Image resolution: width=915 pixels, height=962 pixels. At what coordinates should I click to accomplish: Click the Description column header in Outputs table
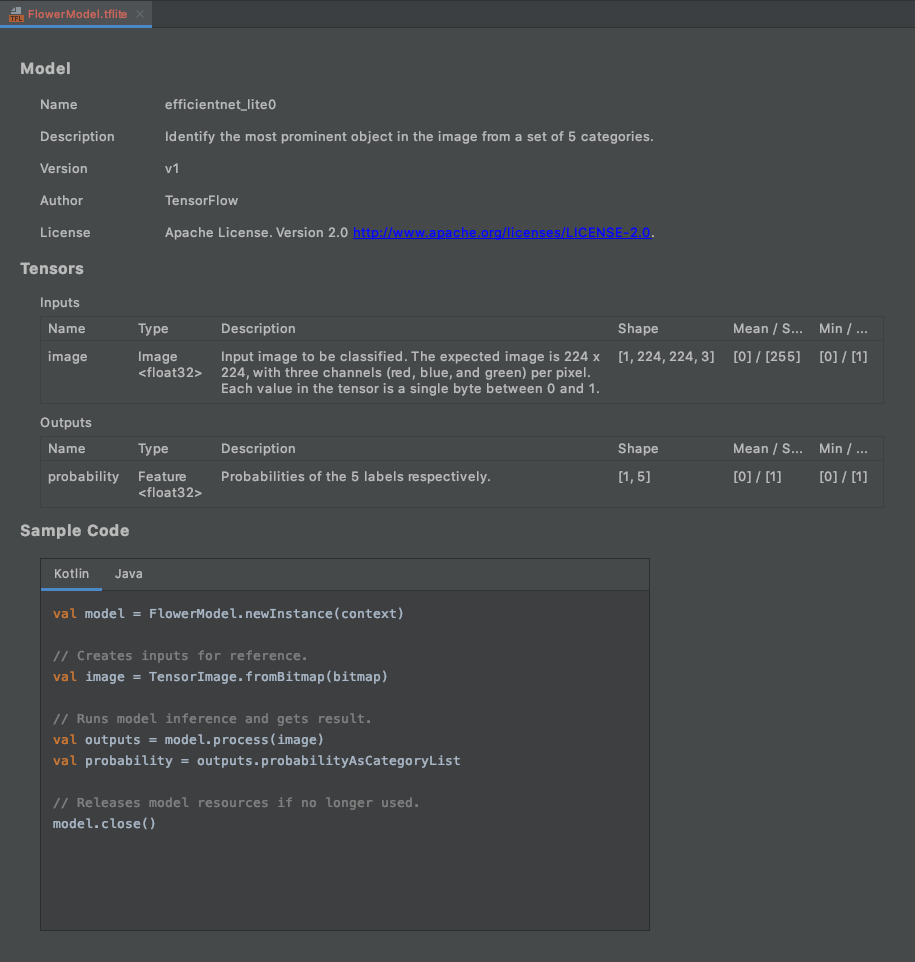pos(258,449)
